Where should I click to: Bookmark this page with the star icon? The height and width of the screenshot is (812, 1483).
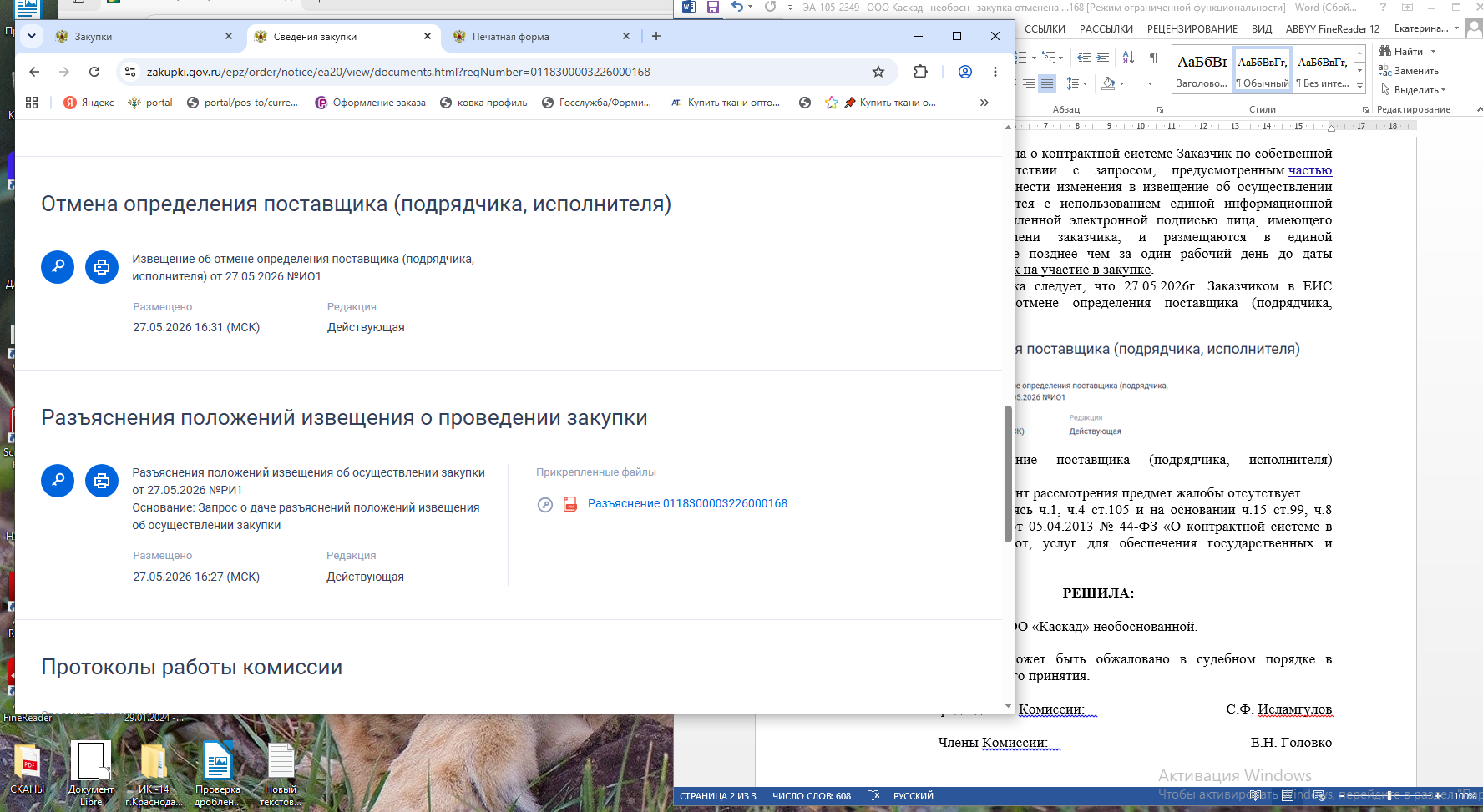click(878, 72)
